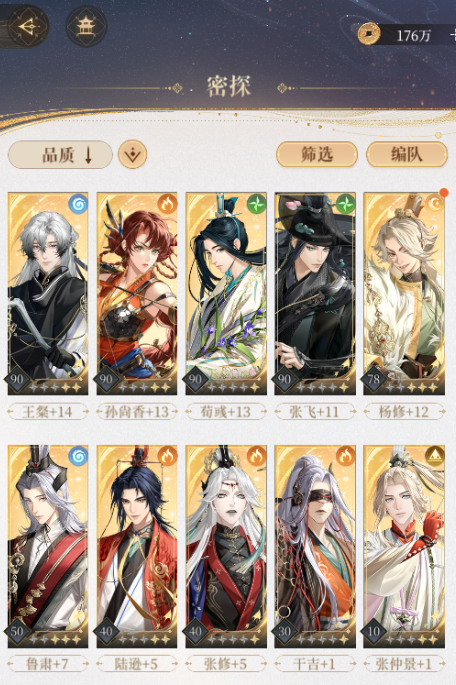Toggle sort direction on 品质 sorter
Image resolution: width=456 pixels, height=685 pixels.
60,155
